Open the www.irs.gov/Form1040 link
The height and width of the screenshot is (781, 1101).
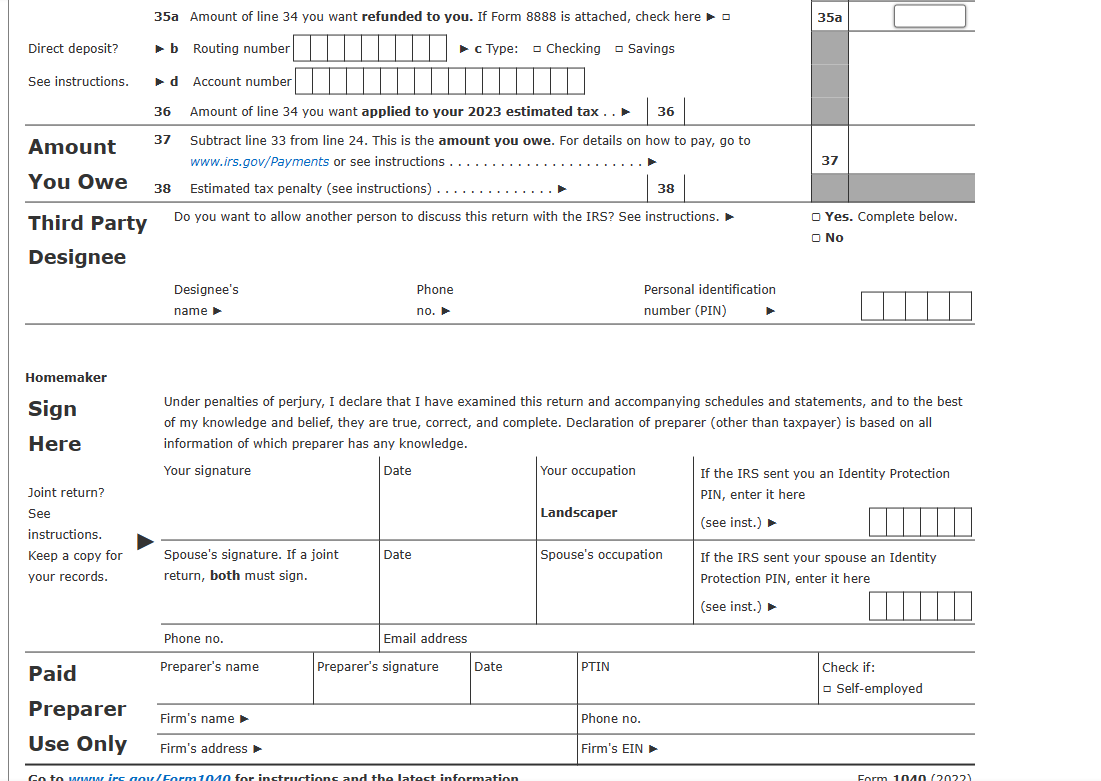tap(149, 777)
